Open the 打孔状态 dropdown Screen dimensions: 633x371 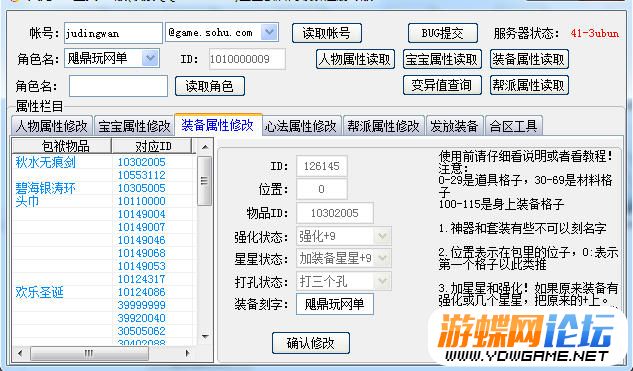(x=382, y=281)
